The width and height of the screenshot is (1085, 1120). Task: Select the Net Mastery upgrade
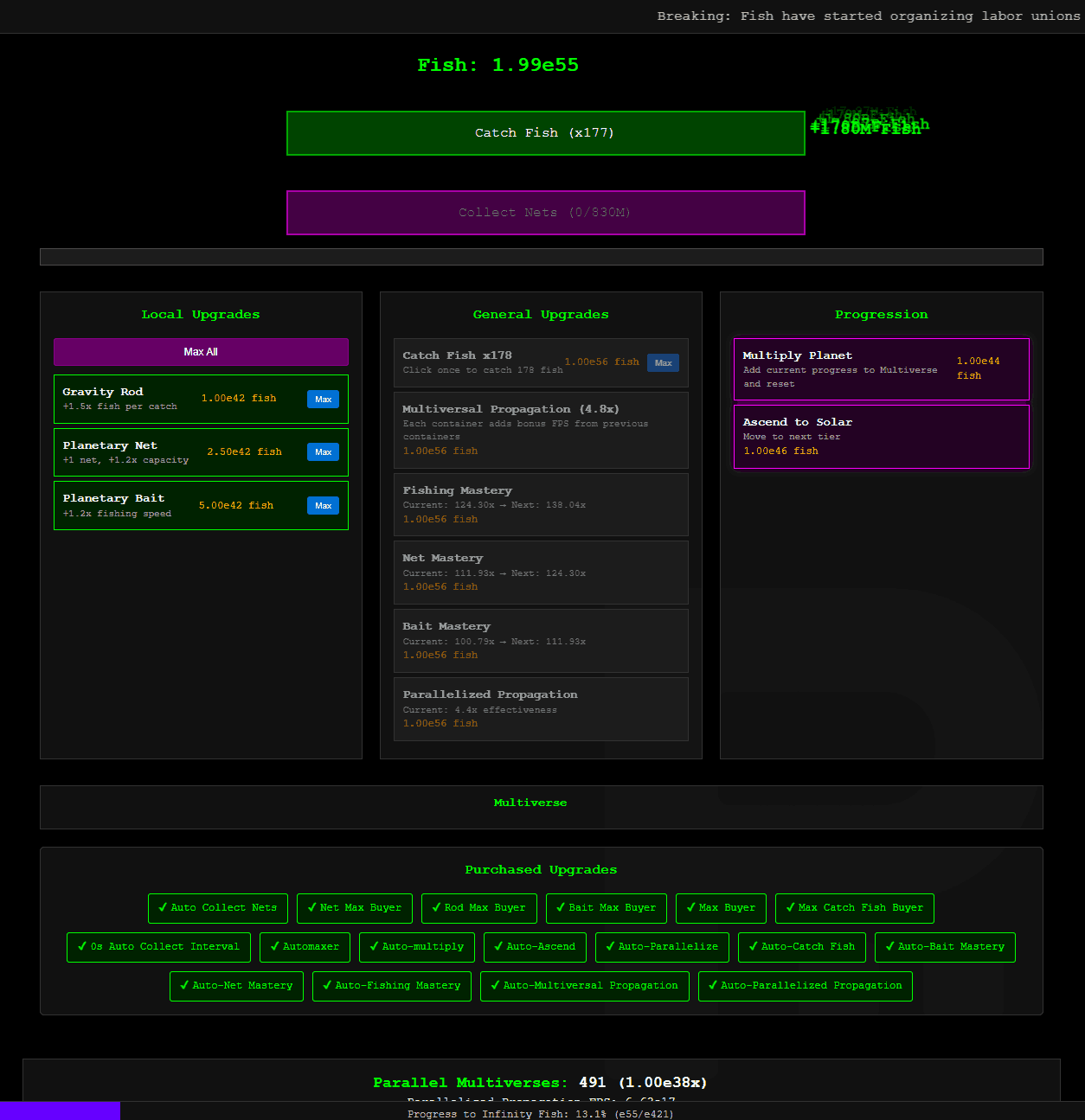pyautogui.click(x=541, y=573)
